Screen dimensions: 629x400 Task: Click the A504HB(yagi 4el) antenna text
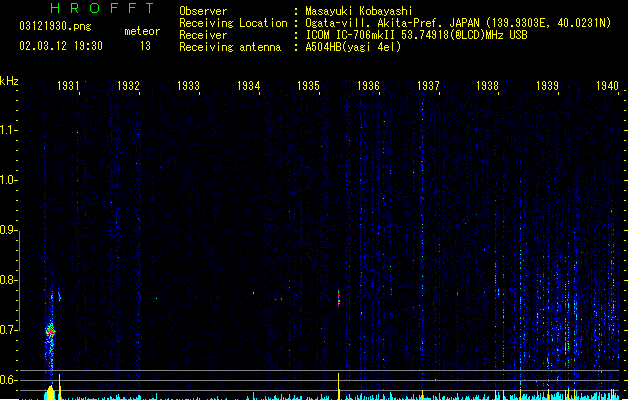(x=353, y=47)
